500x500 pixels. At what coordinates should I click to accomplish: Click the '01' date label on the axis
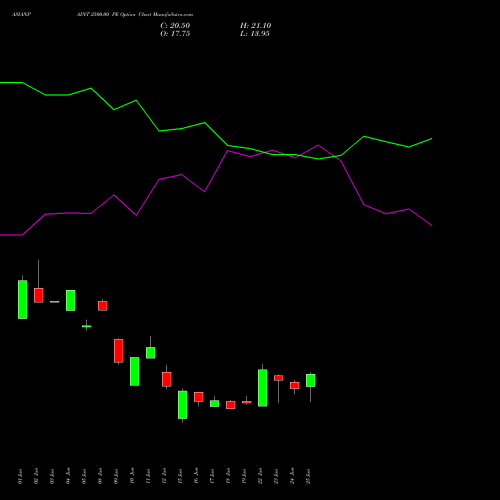pos(20,476)
